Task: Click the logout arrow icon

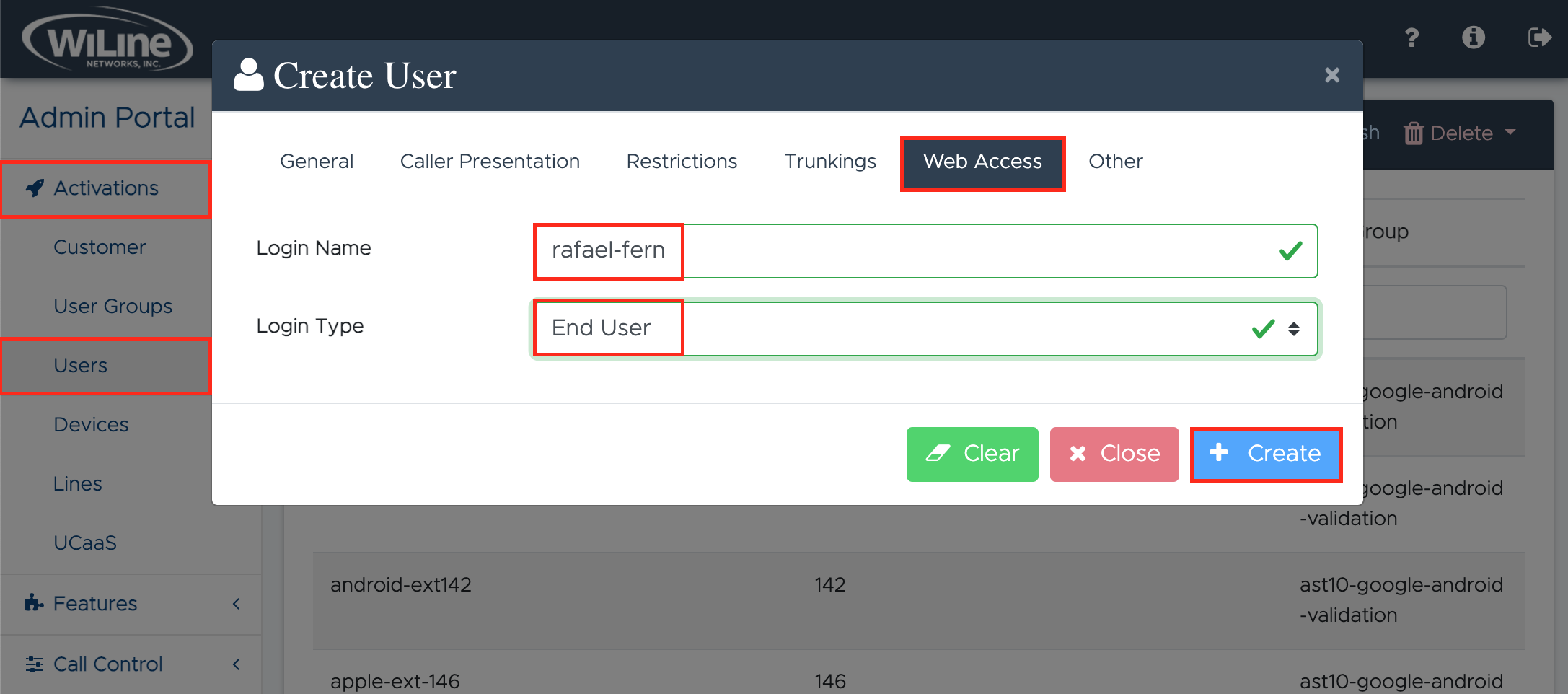Action: coord(1538,38)
